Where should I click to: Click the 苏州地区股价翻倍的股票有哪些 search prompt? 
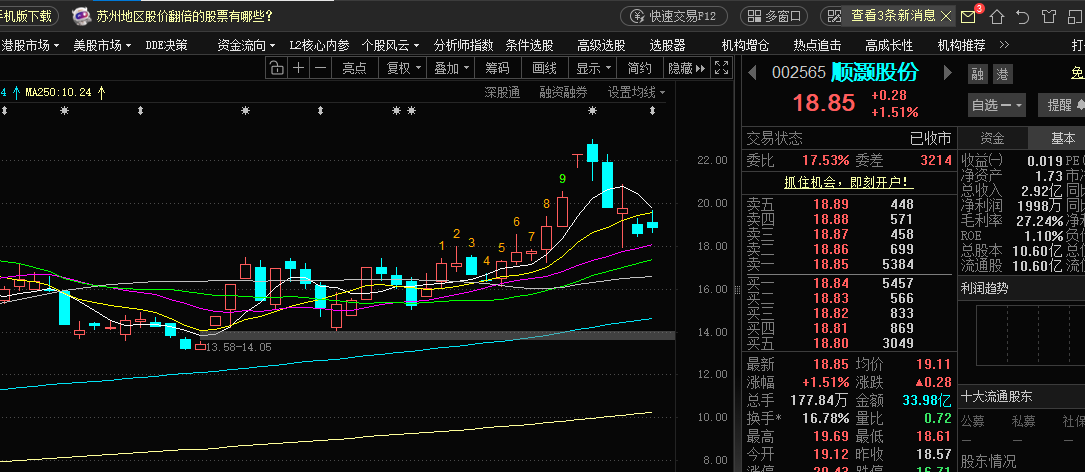[184, 16]
